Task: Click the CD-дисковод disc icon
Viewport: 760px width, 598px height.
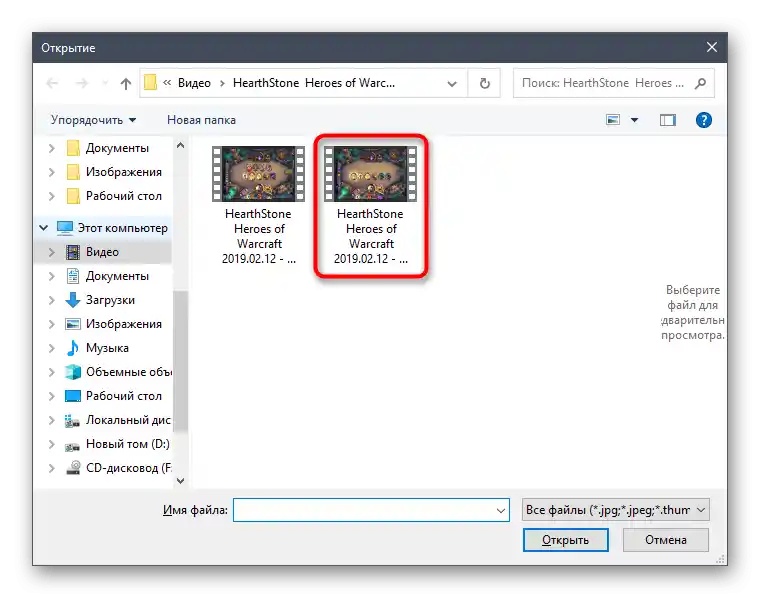Action: (x=73, y=467)
